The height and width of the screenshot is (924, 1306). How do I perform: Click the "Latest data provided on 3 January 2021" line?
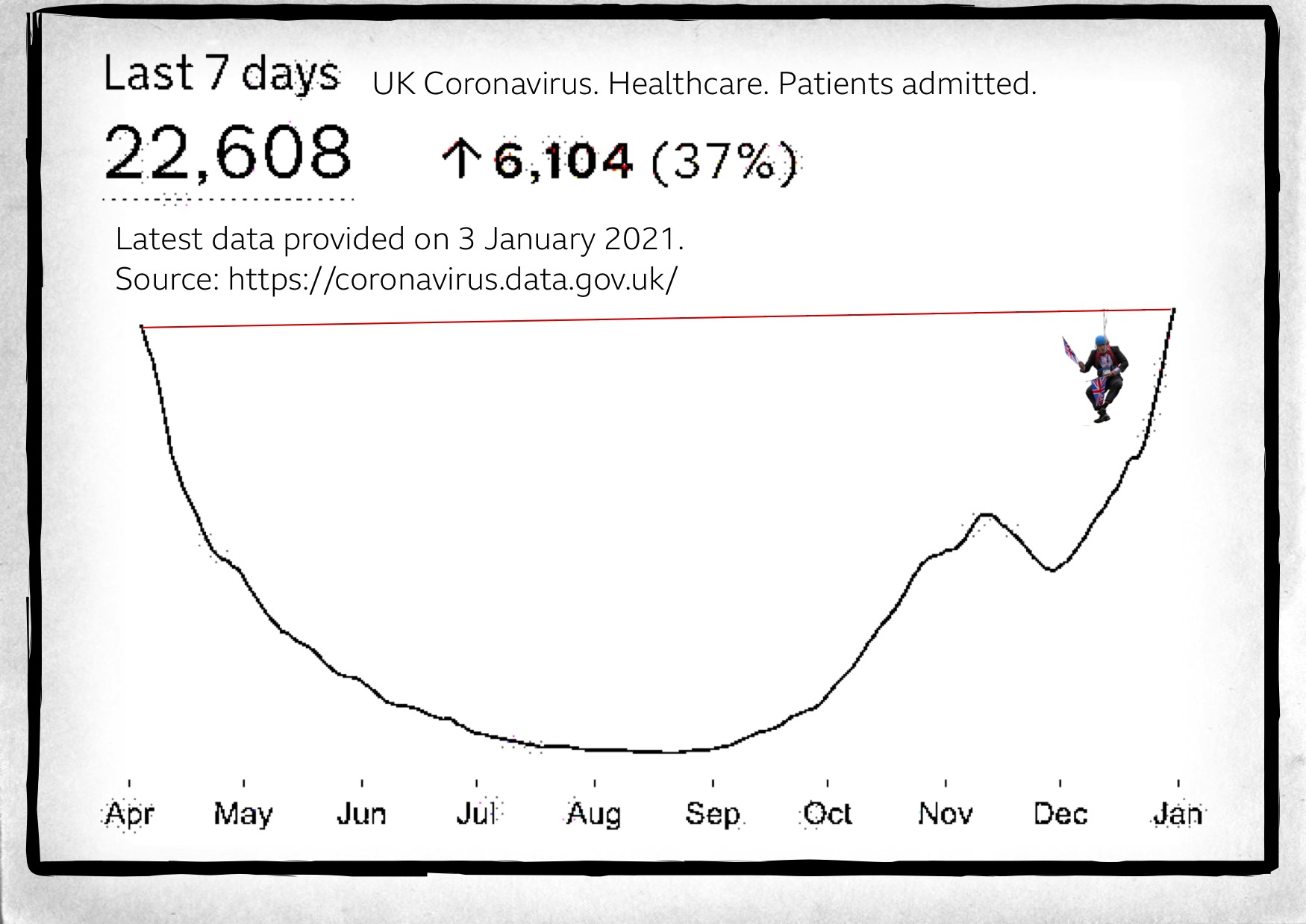tap(399, 239)
